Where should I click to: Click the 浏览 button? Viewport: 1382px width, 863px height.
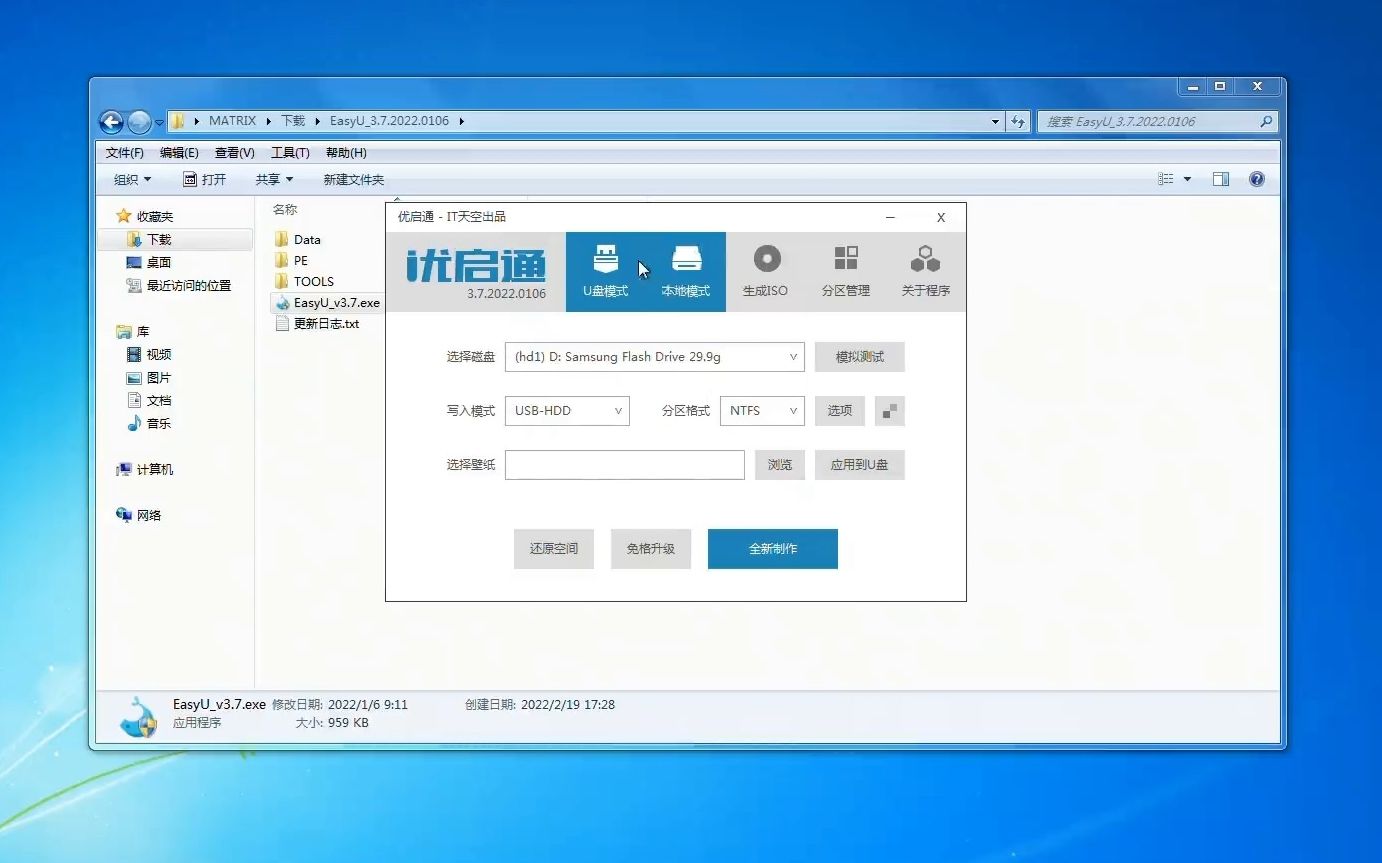tap(780, 465)
